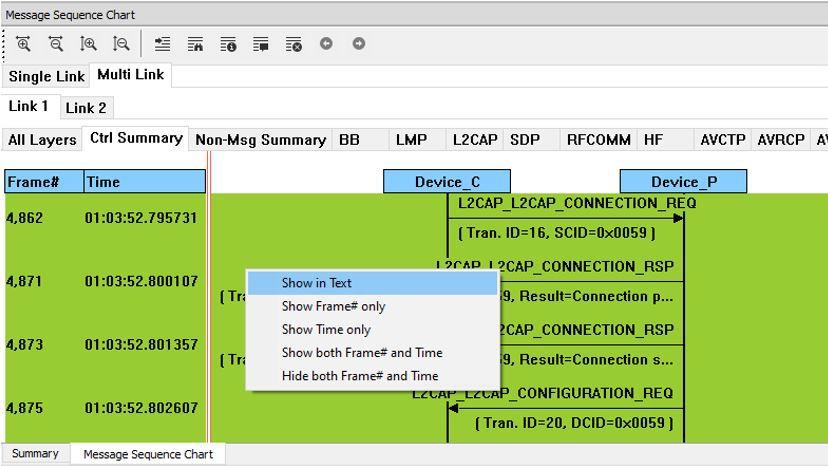Screen dimensions: 828x466
Task: Click frame number 4,862
Action: (24, 218)
